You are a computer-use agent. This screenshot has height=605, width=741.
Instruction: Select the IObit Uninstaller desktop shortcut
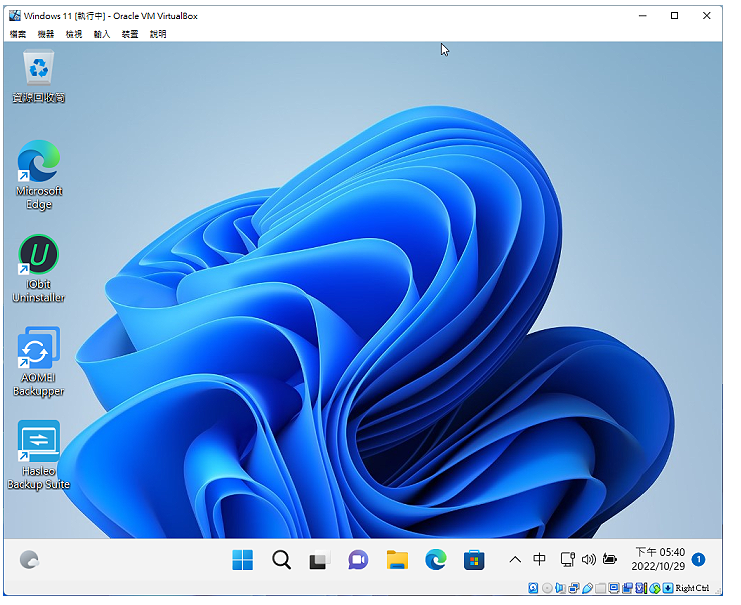point(39,268)
